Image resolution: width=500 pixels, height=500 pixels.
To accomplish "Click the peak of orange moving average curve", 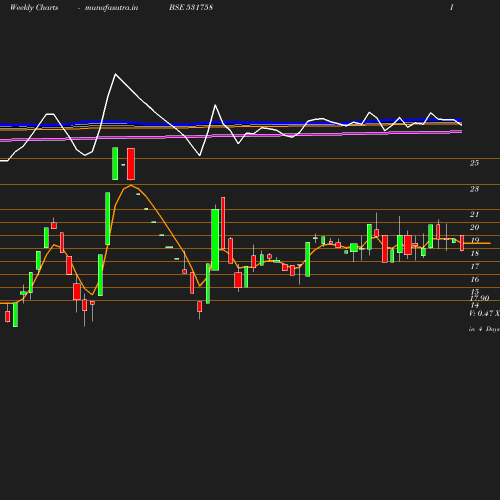I will click(131, 185).
